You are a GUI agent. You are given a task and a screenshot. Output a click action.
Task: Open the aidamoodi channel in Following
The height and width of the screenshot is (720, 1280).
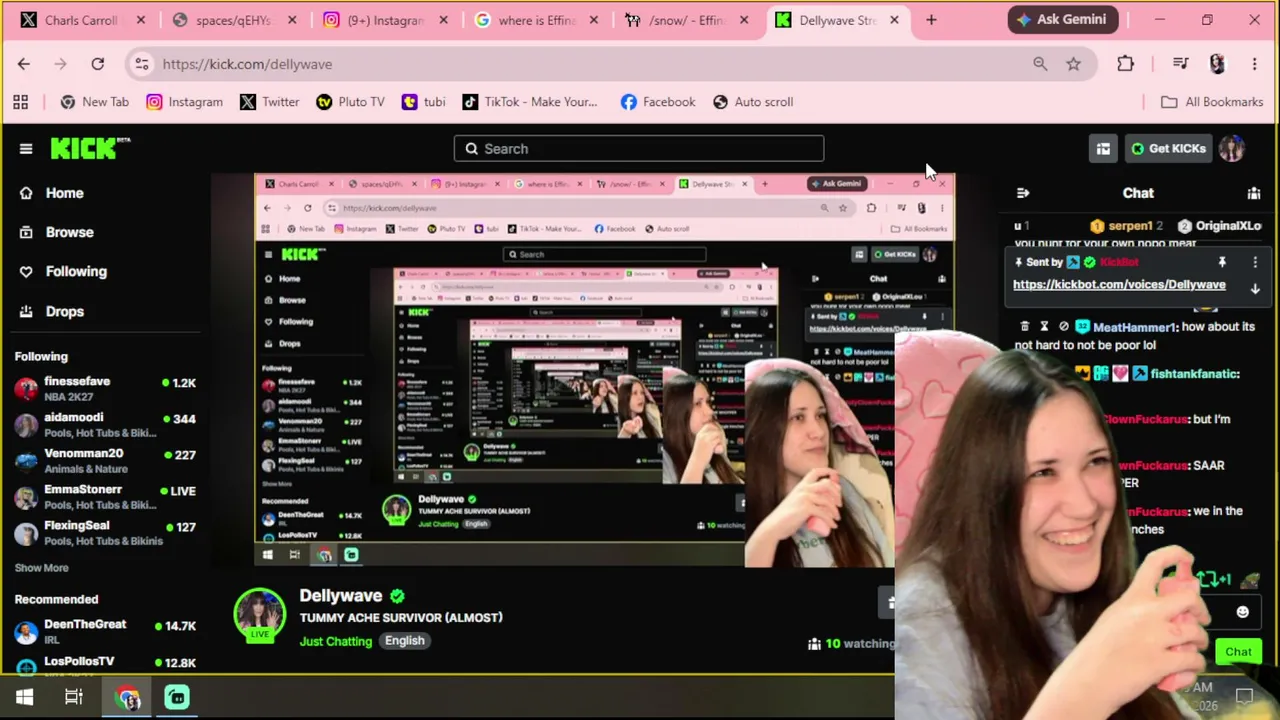[105, 425]
